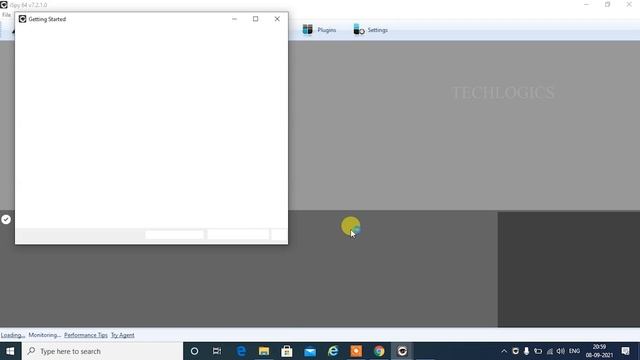Close the Getting Started window
The height and width of the screenshot is (360, 640).
277,19
